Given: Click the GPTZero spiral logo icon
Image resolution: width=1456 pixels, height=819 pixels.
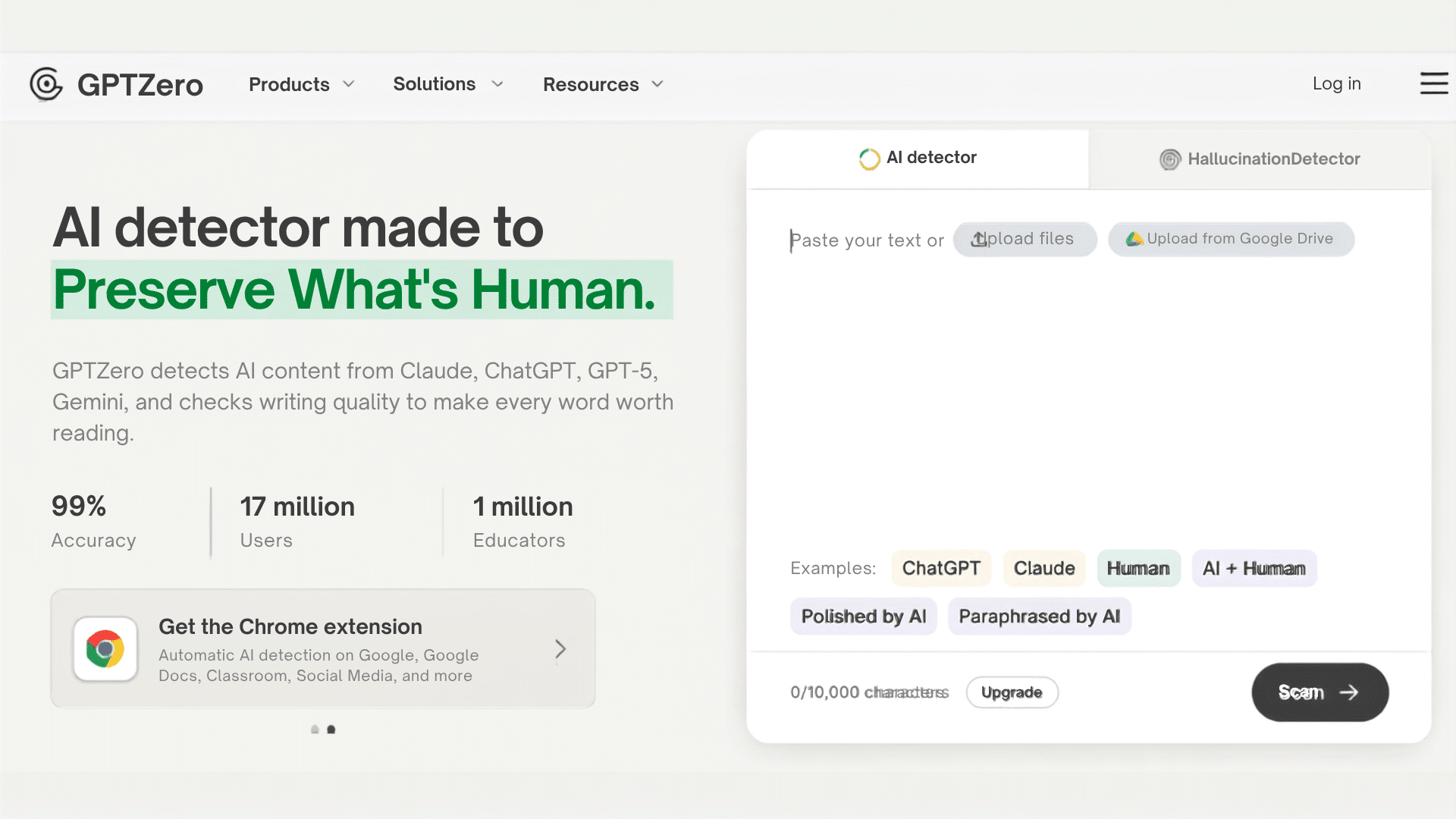Looking at the screenshot, I should tap(46, 84).
